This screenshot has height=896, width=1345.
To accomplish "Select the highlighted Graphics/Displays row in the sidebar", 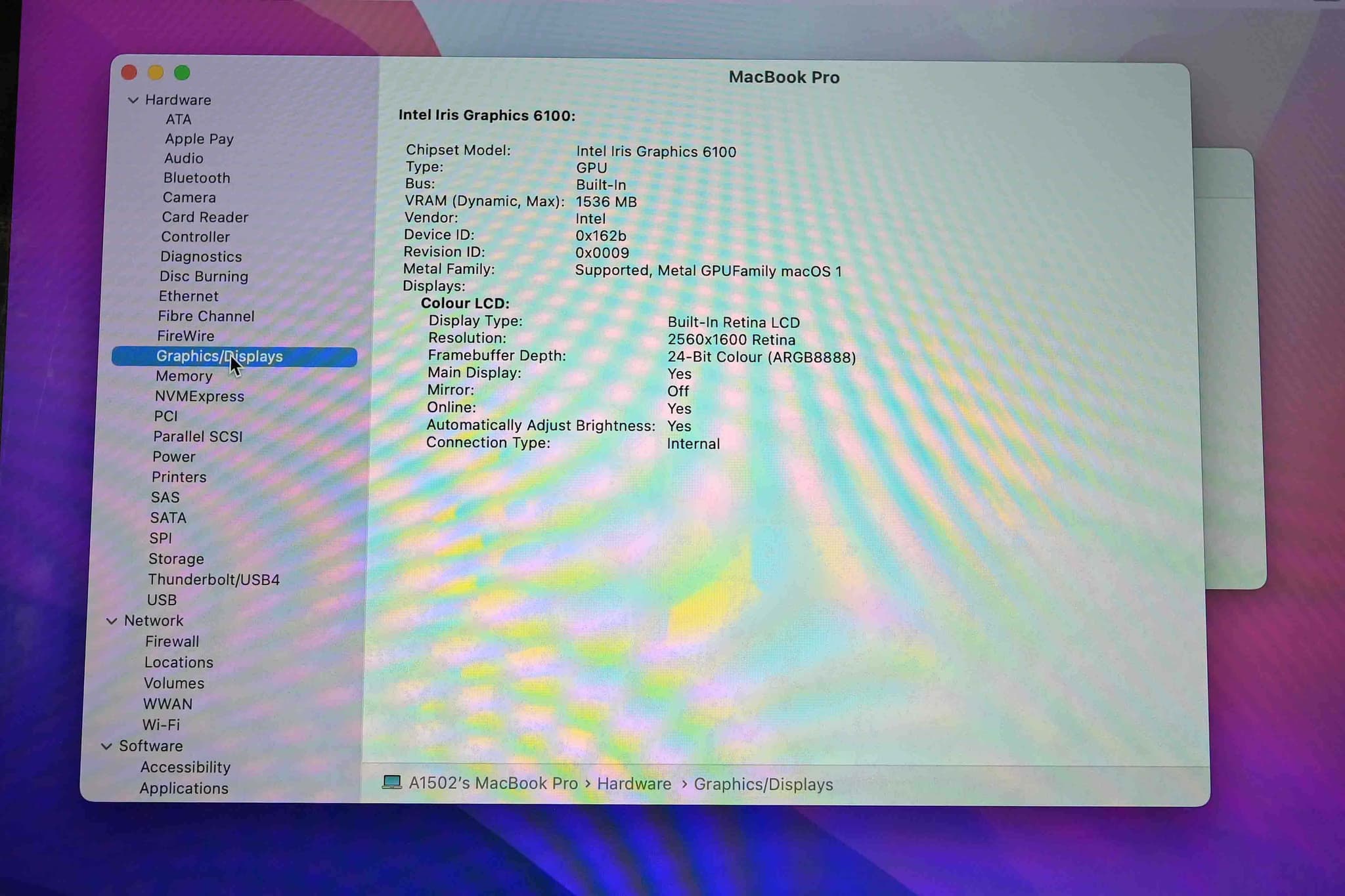I will [x=234, y=356].
